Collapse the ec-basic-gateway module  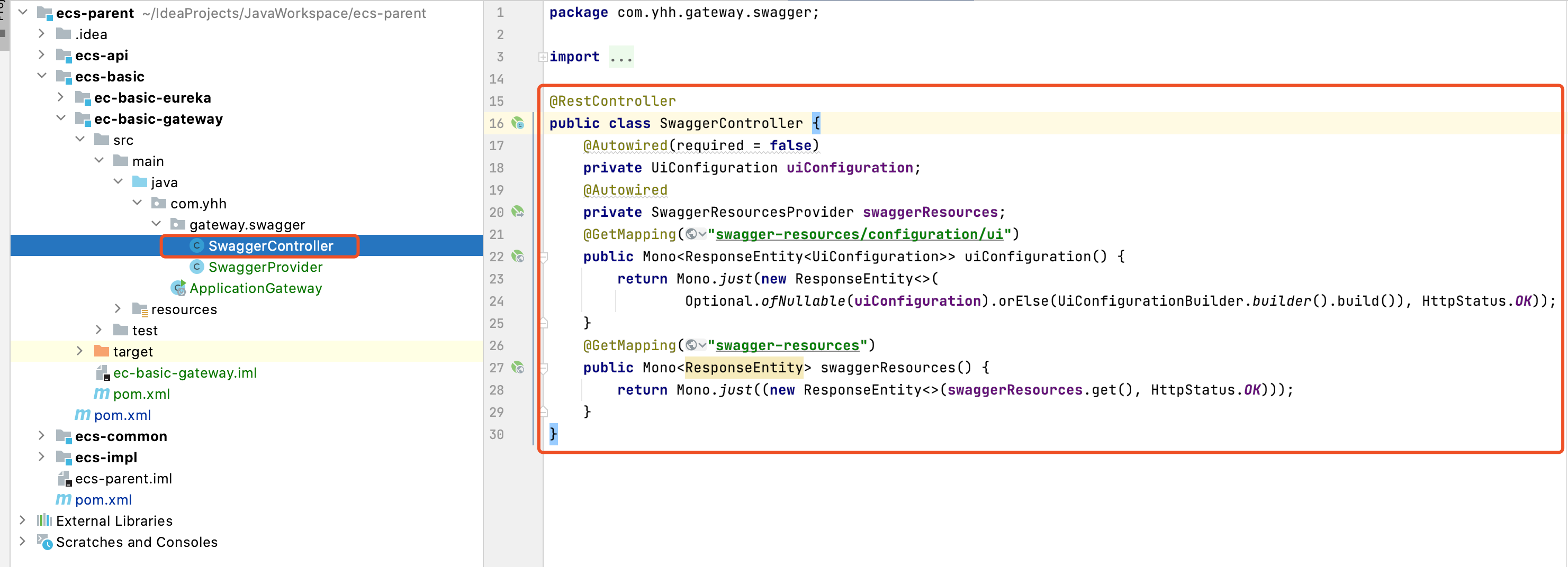(60, 118)
